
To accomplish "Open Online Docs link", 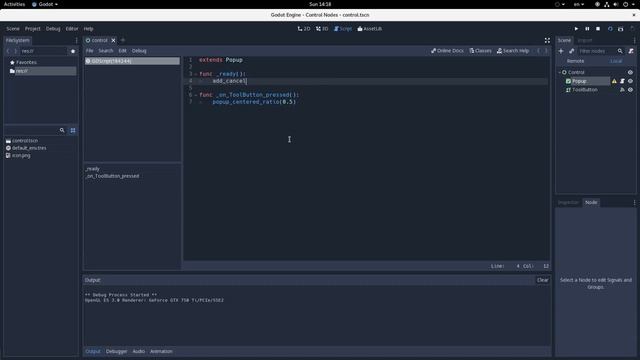I will coord(447,51).
